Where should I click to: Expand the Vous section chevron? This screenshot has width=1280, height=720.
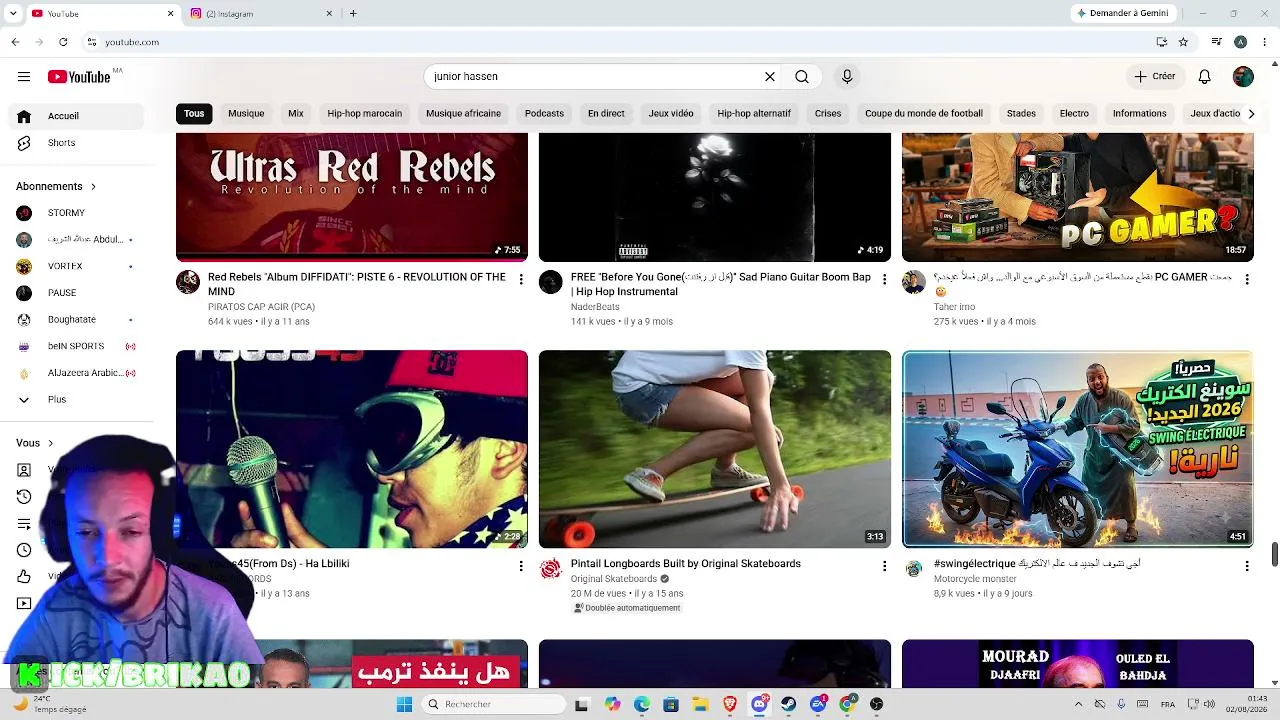(x=50, y=443)
